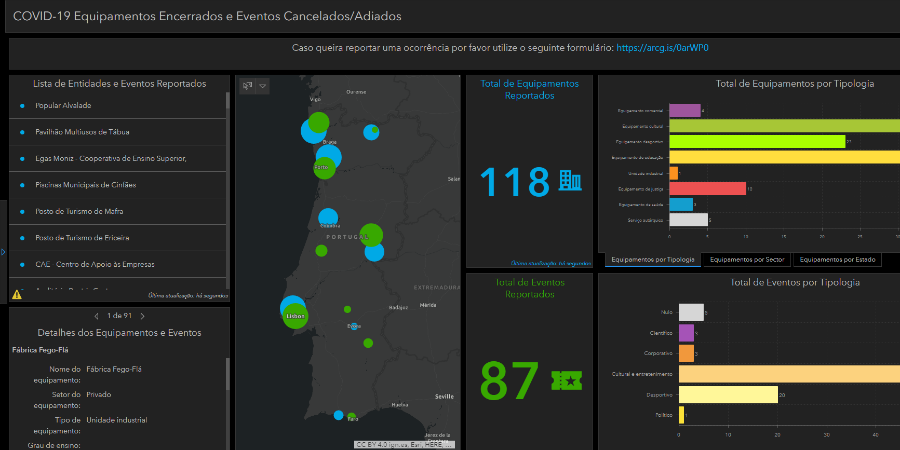Click the yellow warning triangle icon
The height and width of the screenshot is (450, 900).
point(16,294)
